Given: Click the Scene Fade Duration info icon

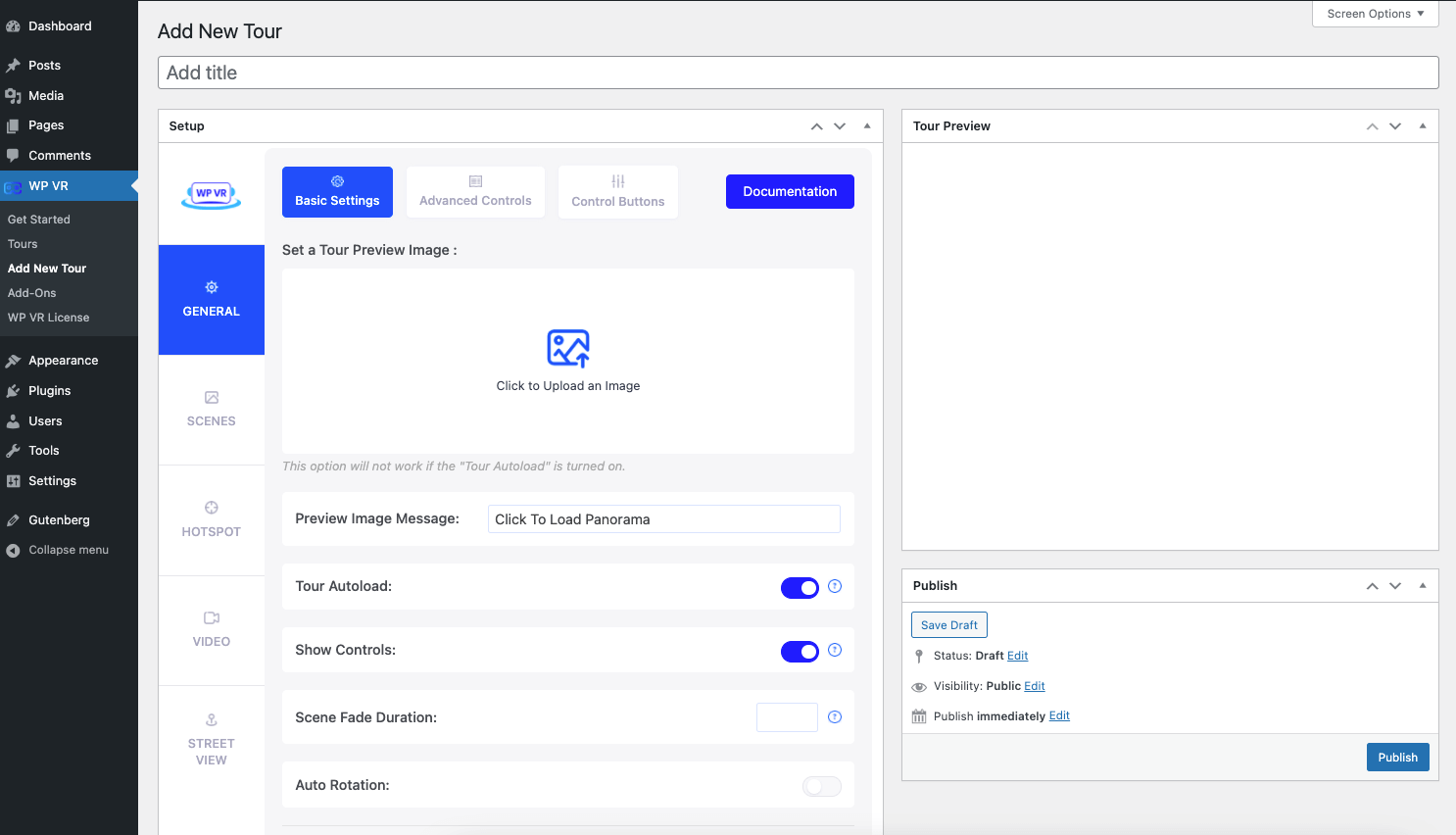Looking at the screenshot, I should 835,717.
